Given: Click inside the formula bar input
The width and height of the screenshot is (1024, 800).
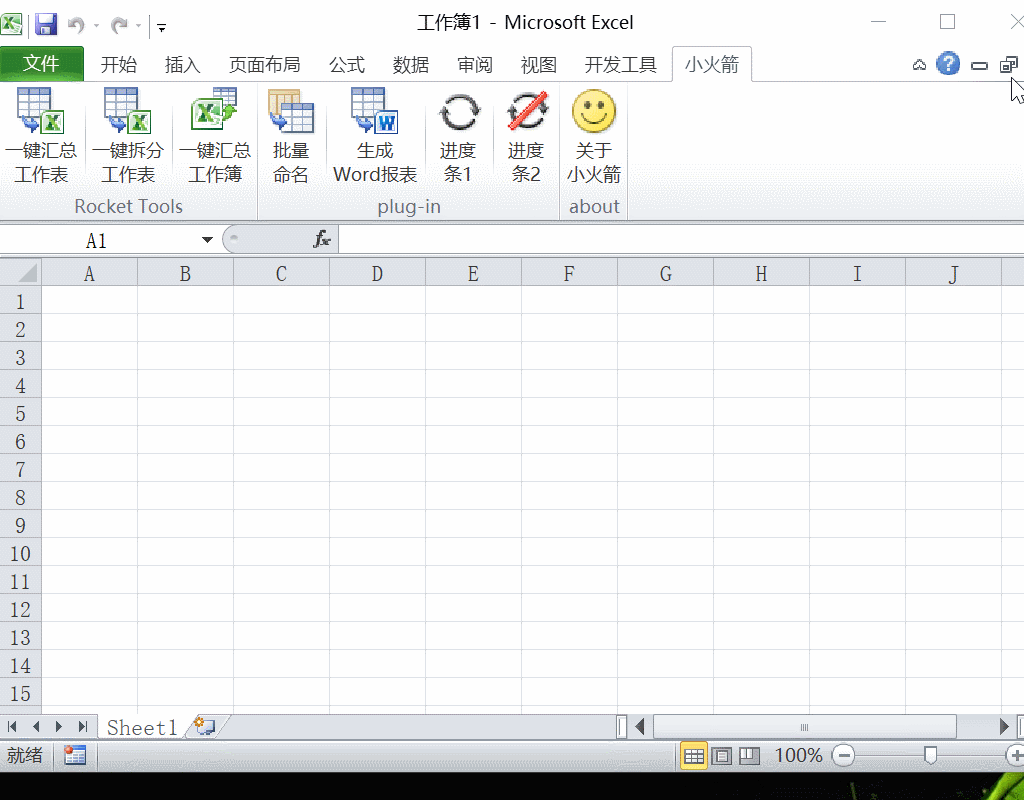Looking at the screenshot, I should pos(681,240).
